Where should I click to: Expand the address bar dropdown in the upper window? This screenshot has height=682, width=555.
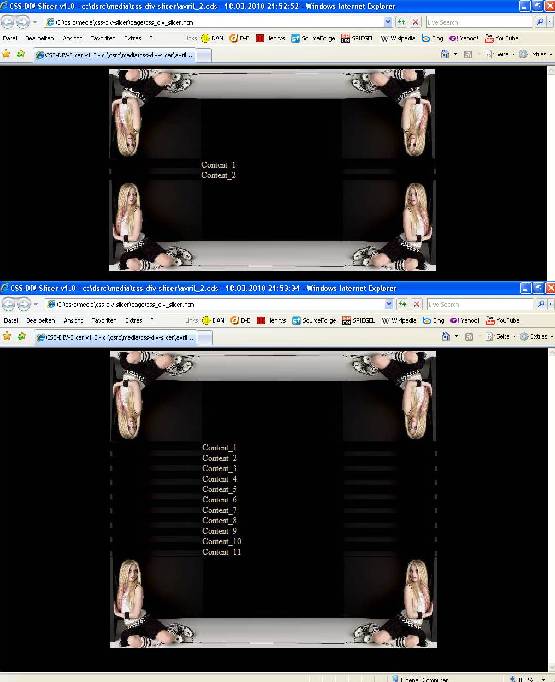pyautogui.click(x=388, y=22)
